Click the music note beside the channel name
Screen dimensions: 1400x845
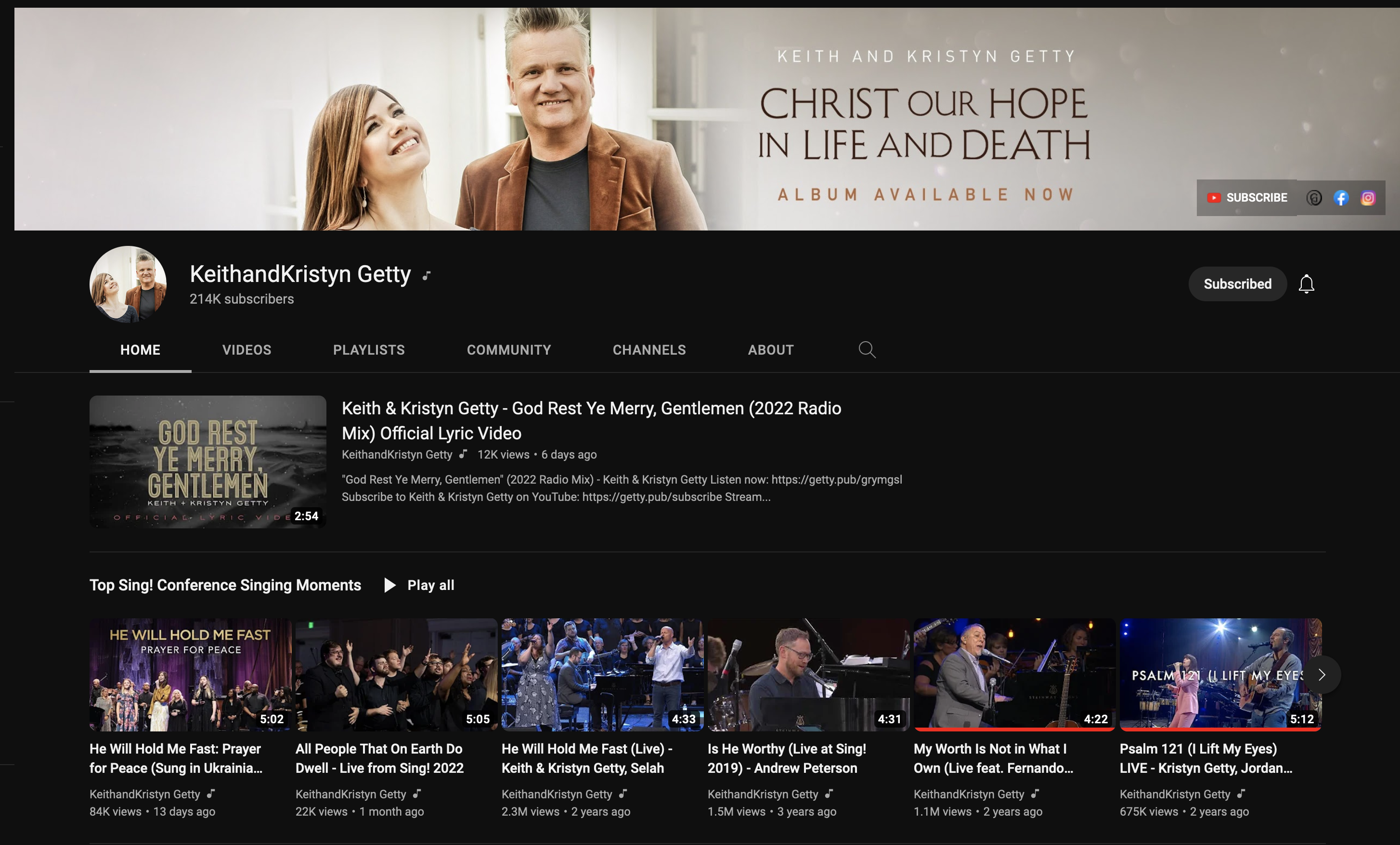coord(427,276)
